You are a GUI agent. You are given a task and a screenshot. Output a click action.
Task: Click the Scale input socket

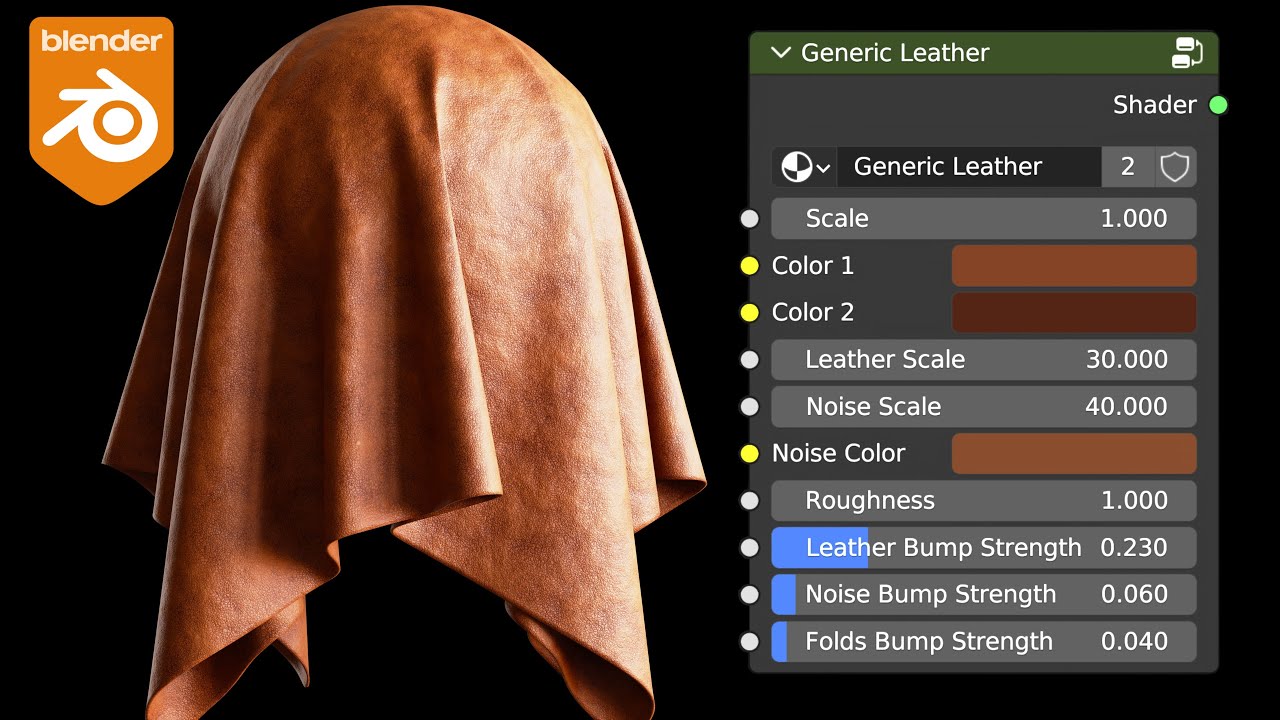(x=750, y=219)
